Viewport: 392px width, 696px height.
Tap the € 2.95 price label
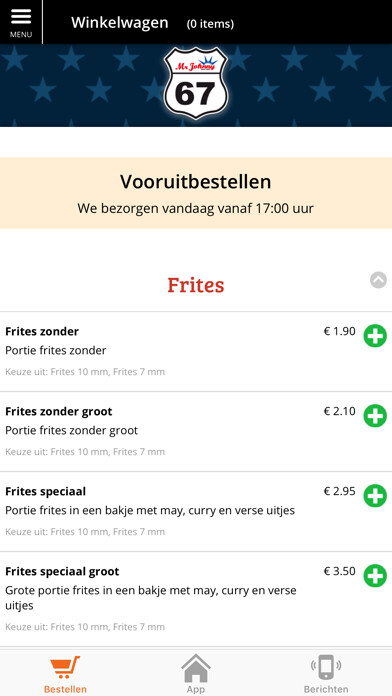[340, 491]
